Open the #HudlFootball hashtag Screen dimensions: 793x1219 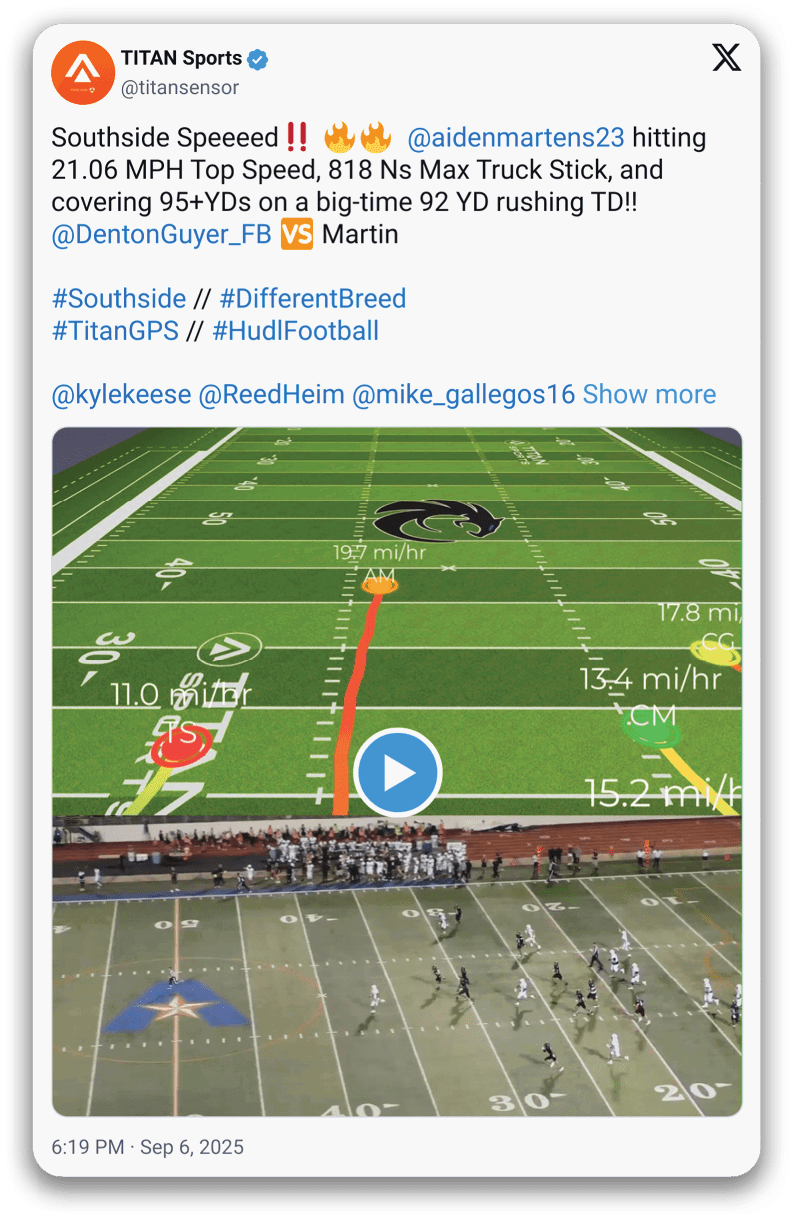tap(296, 331)
